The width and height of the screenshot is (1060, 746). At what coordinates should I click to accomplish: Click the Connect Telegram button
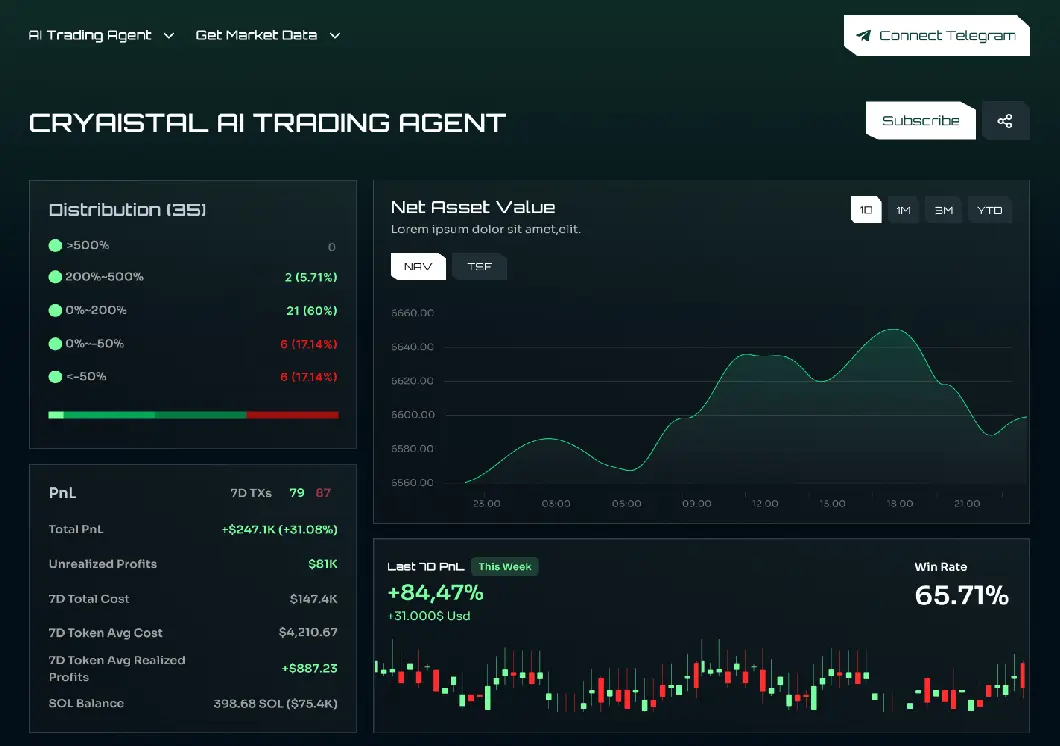point(935,36)
